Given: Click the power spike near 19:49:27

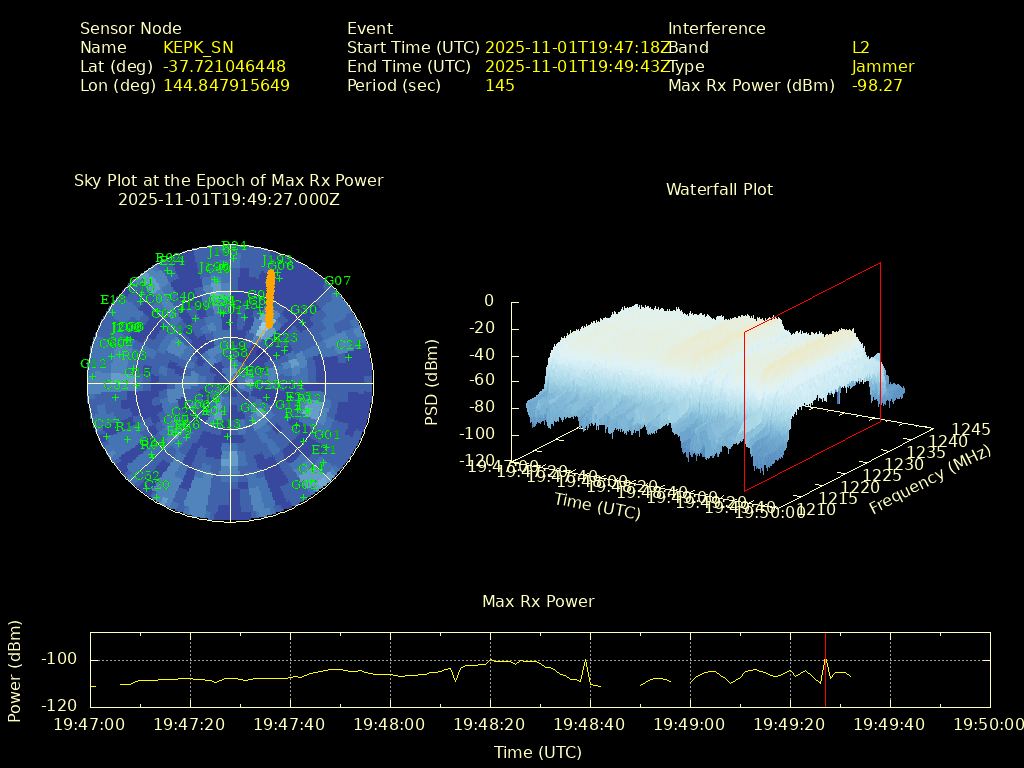Looking at the screenshot, I should [826, 661].
